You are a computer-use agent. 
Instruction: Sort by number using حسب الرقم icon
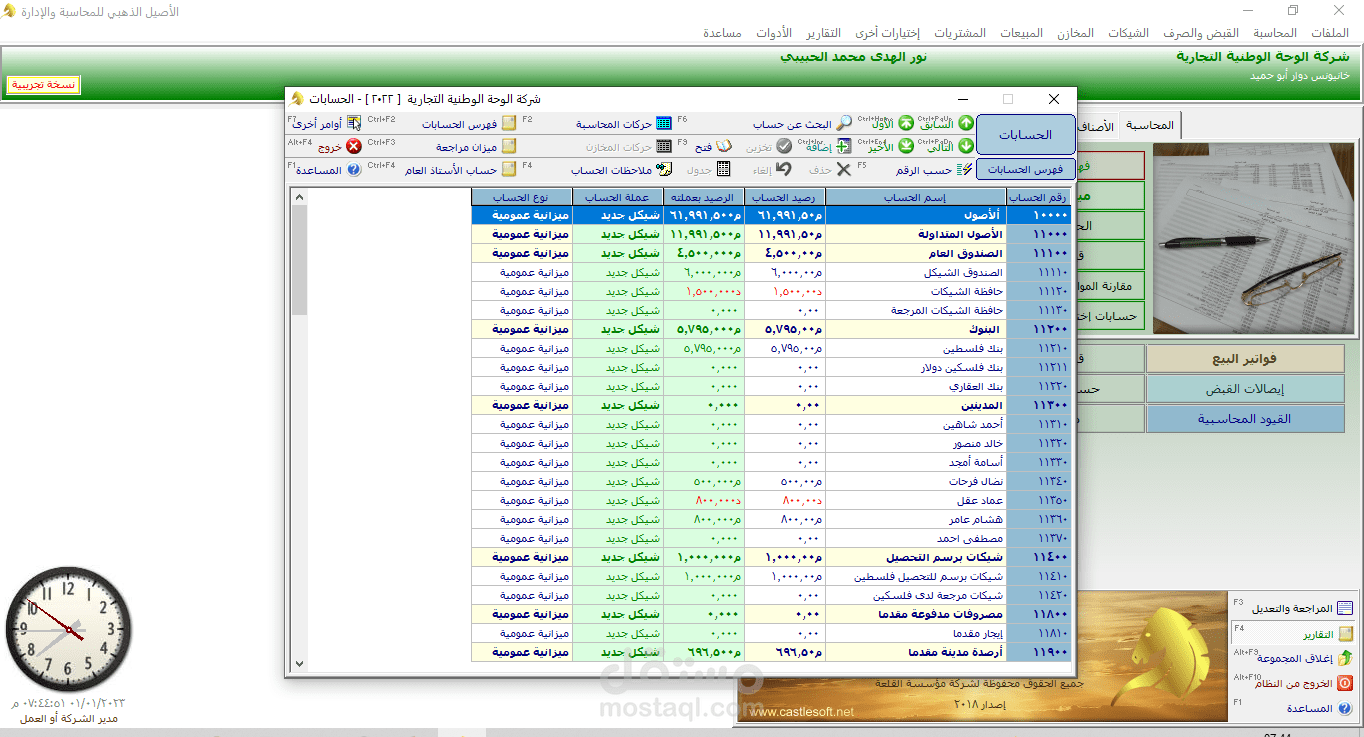[x=964, y=169]
